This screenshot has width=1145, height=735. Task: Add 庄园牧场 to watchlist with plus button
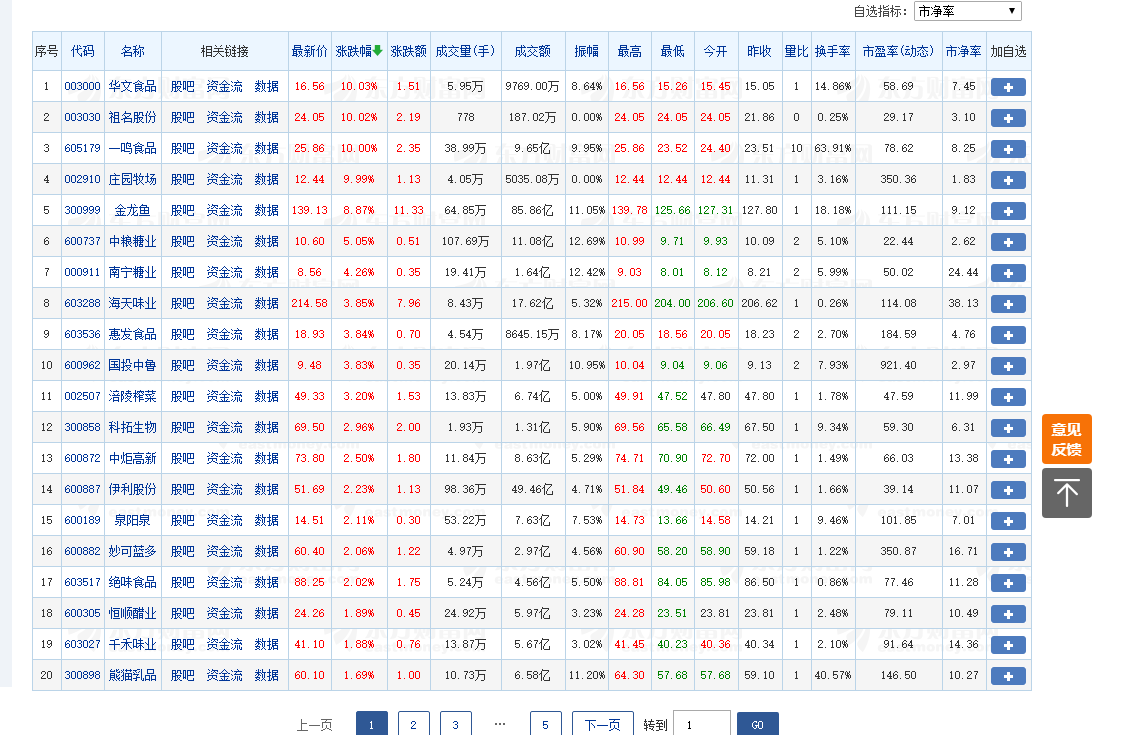click(x=1008, y=180)
